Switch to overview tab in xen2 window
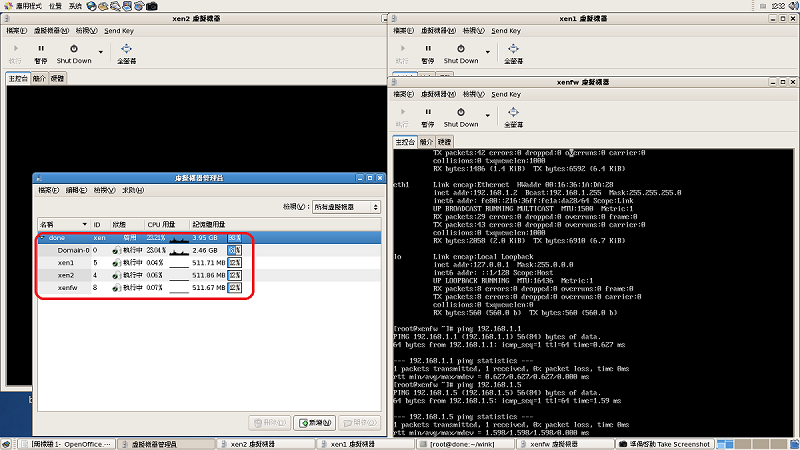 tap(39, 79)
